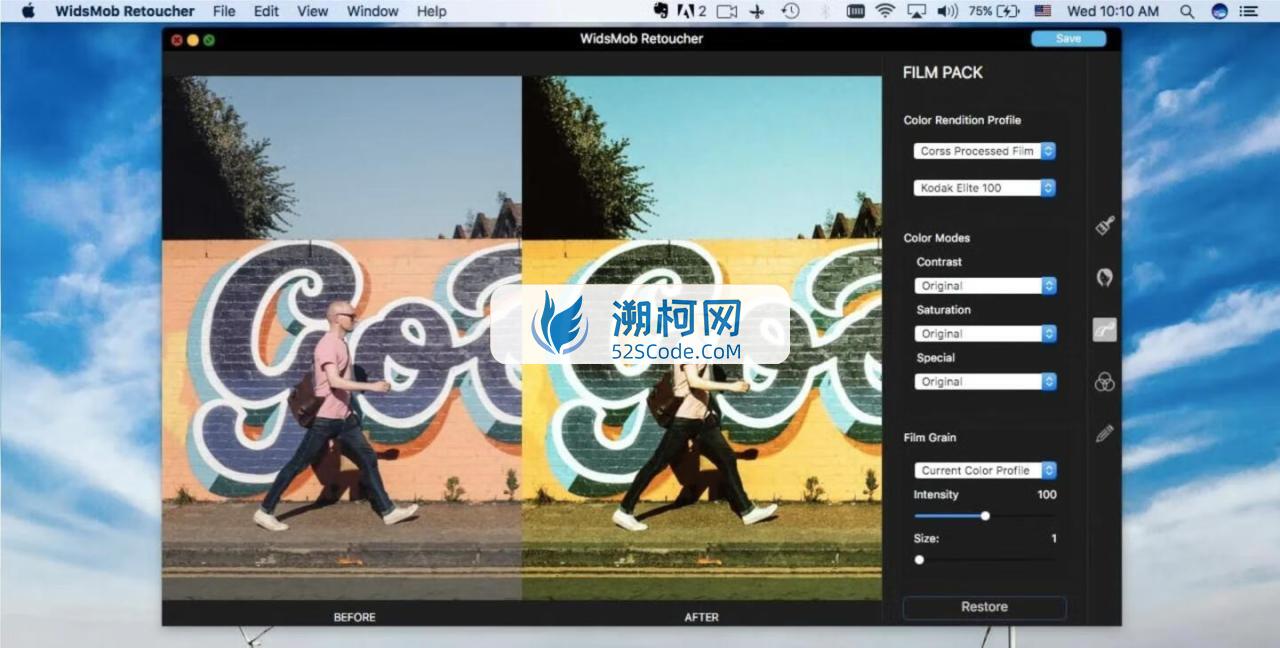Viewport: 1280px width, 648px height.
Task: Click the yellow minimize window button
Action: pyautogui.click(x=193, y=40)
